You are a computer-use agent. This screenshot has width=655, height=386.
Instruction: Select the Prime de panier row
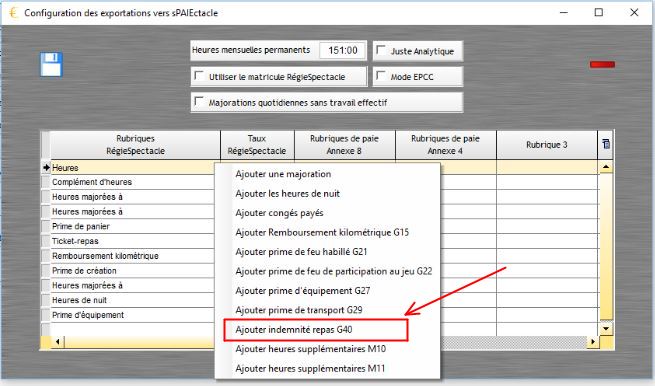coord(132,226)
